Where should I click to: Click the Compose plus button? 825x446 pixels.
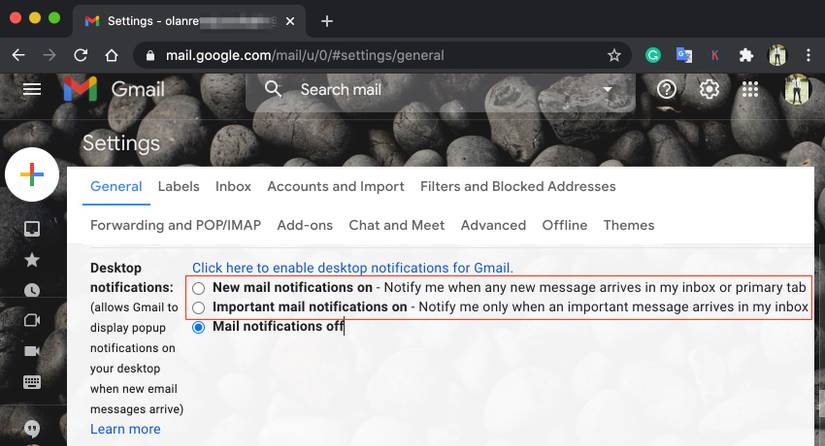pyautogui.click(x=32, y=175)
